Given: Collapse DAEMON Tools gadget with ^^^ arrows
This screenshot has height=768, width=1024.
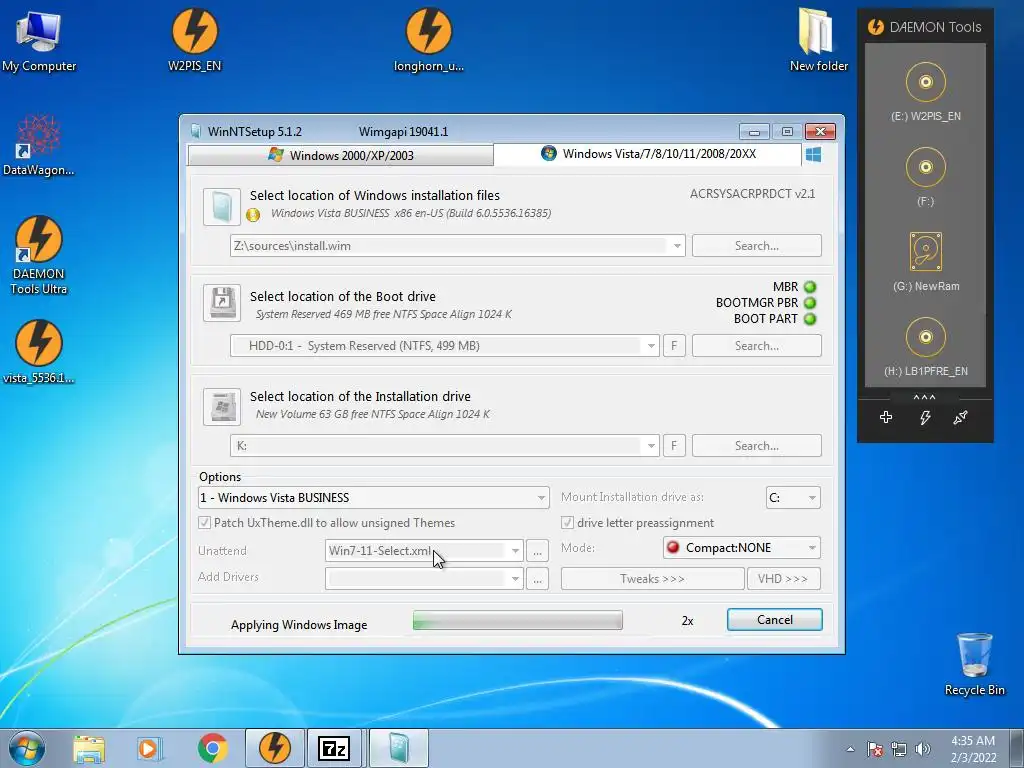Looking at the screenshot, I should [924, 397].
